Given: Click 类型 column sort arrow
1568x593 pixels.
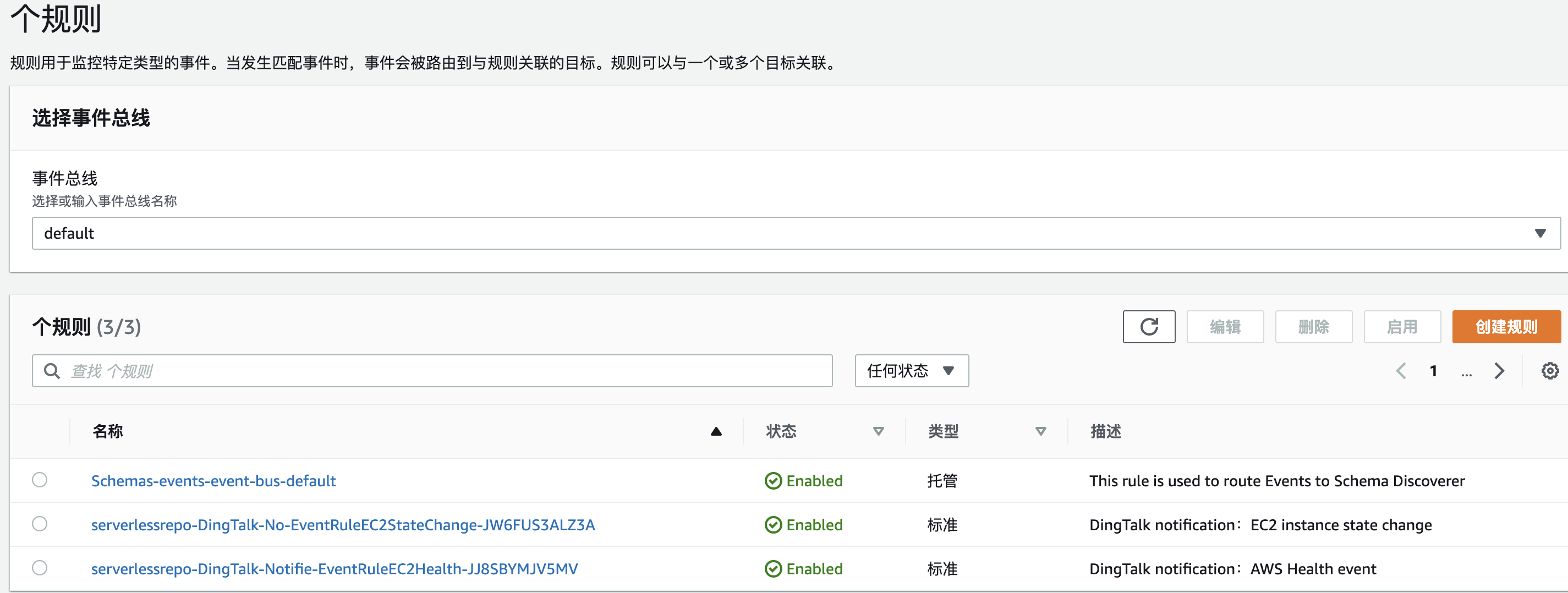Looking at the screenshot, I should click(x=1040, y=432).
